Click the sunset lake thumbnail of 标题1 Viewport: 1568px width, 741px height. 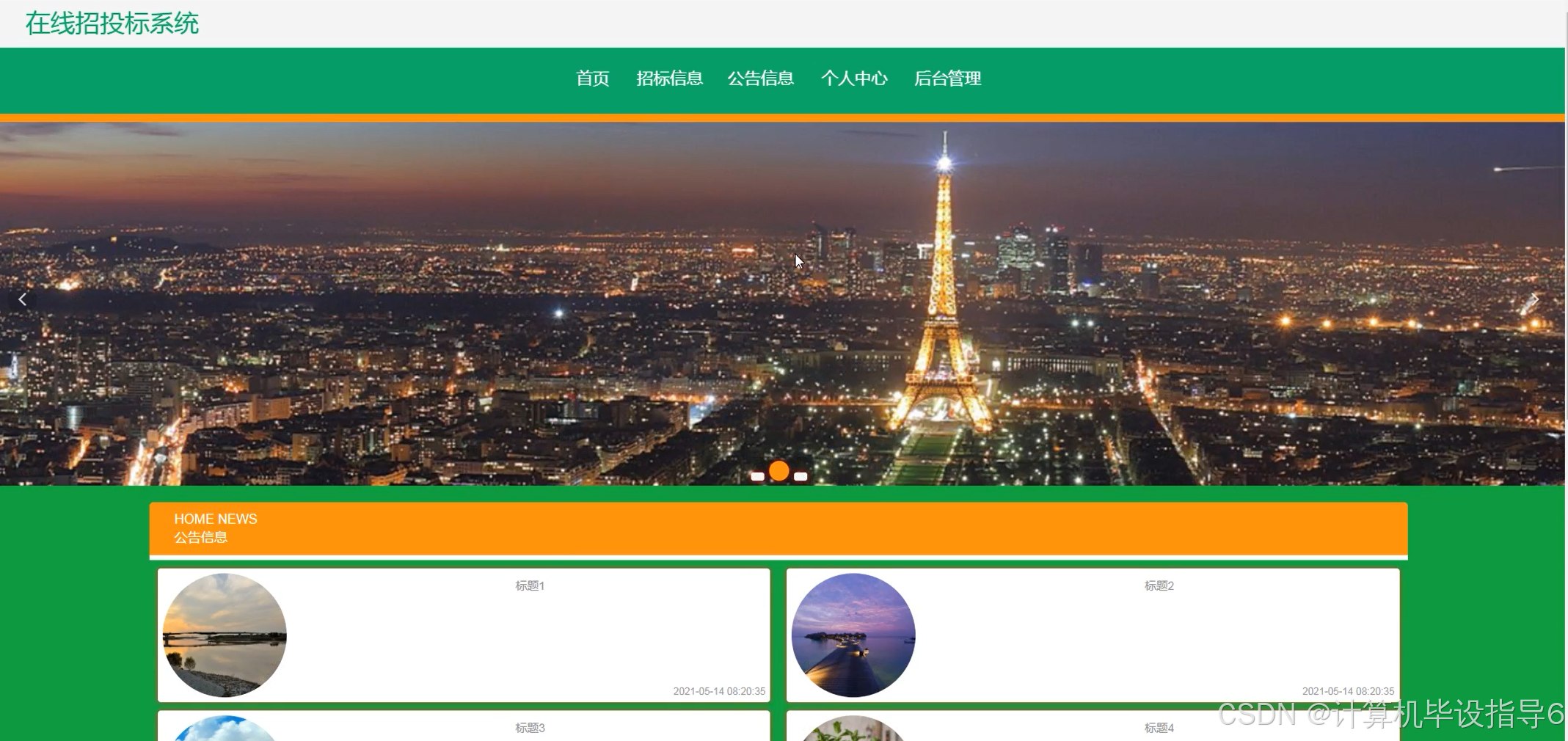coord(225,635)
